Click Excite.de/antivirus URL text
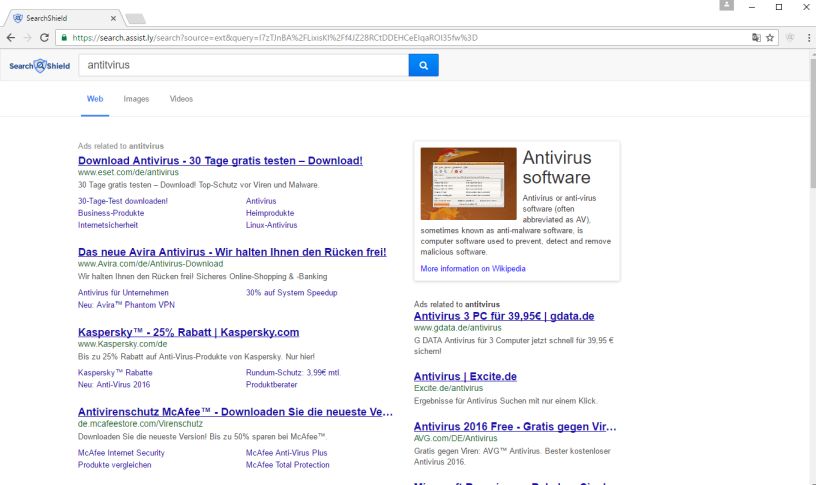The height and width of the screenshot is (485, 816). click(448, 388)
